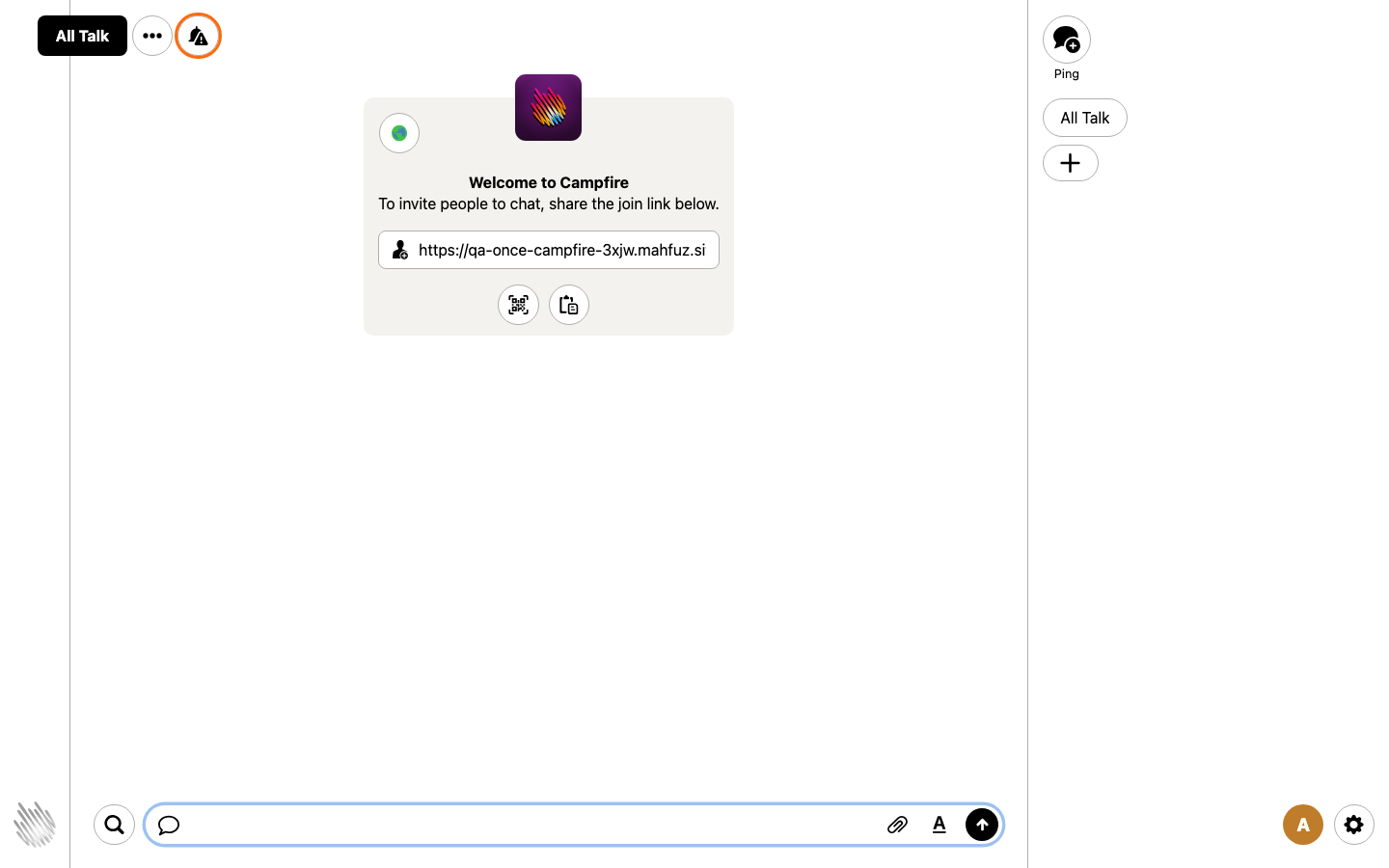1389x868 pixels.
Task: Open the room options ellipsis menu
Action: [x=152, y=36]
